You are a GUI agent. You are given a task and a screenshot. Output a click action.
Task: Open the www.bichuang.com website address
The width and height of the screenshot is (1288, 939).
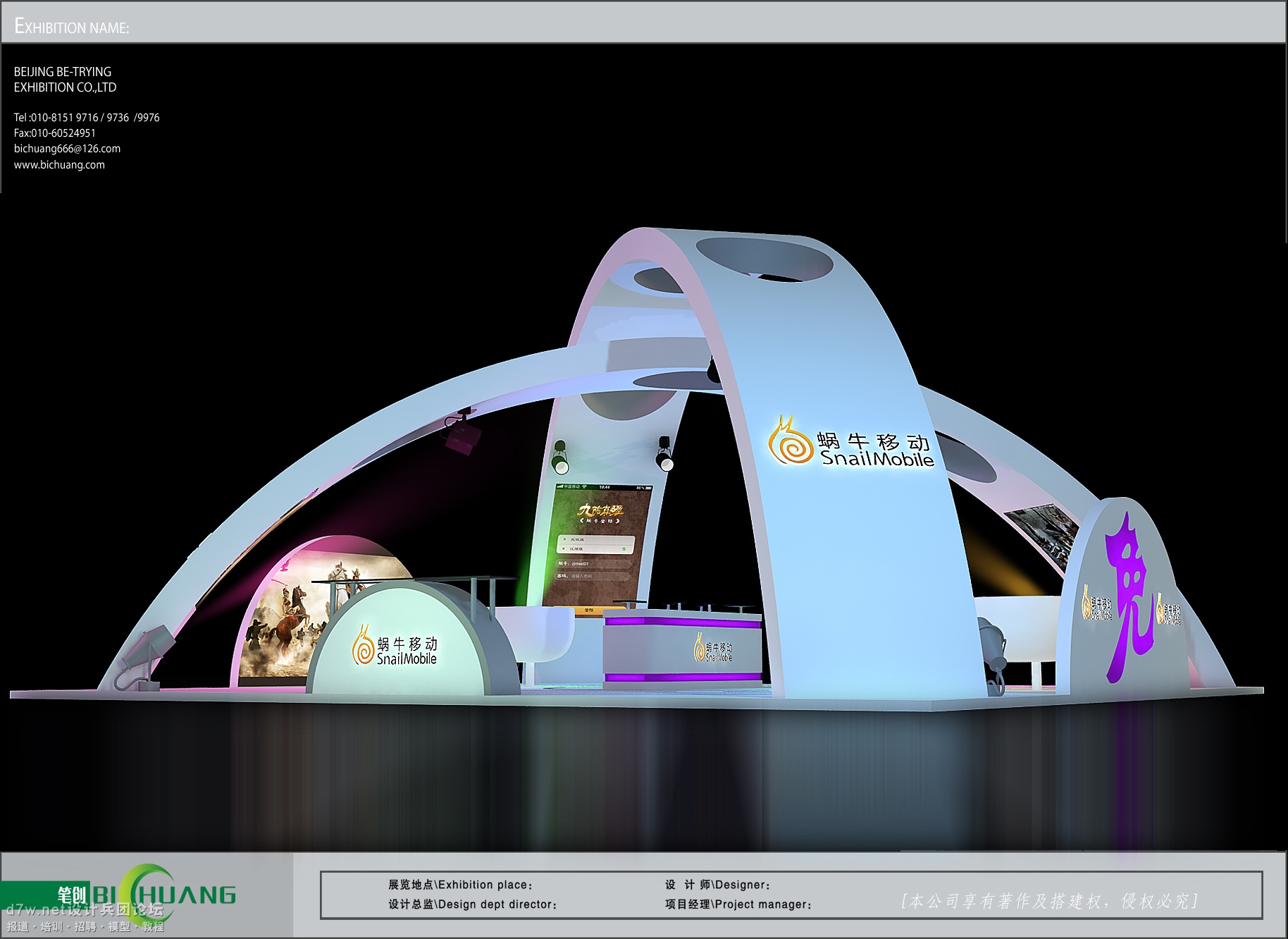tap(59, 165)
